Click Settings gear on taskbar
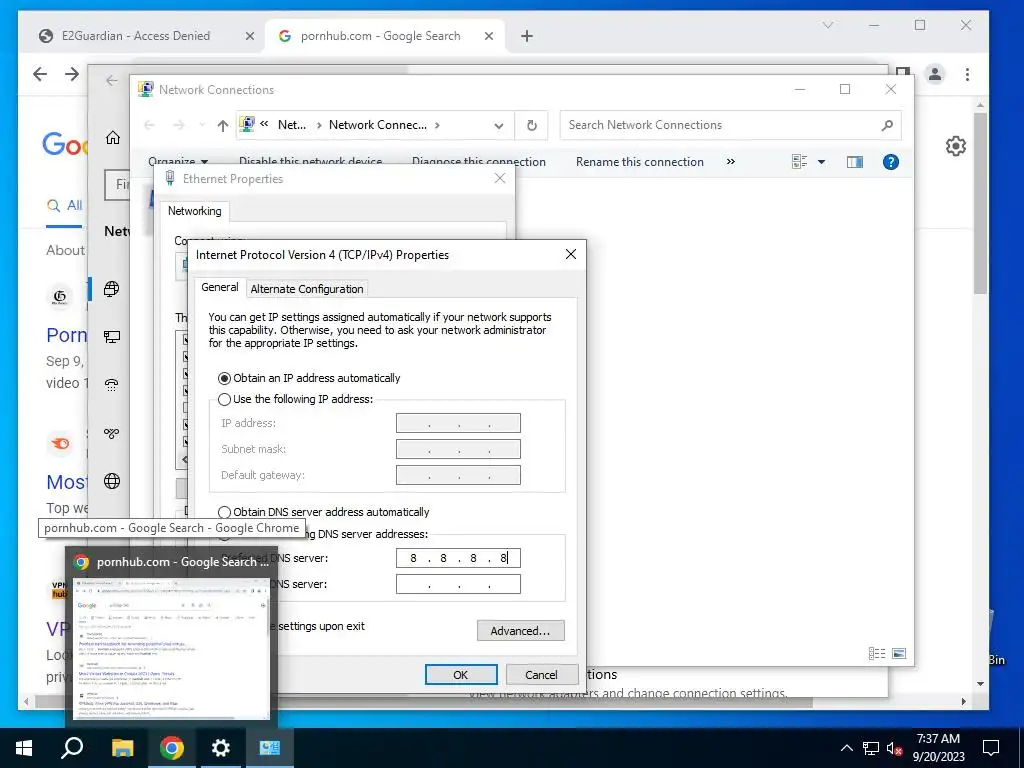This screenshot has height=768, width=1024. (x=221, y=748)
